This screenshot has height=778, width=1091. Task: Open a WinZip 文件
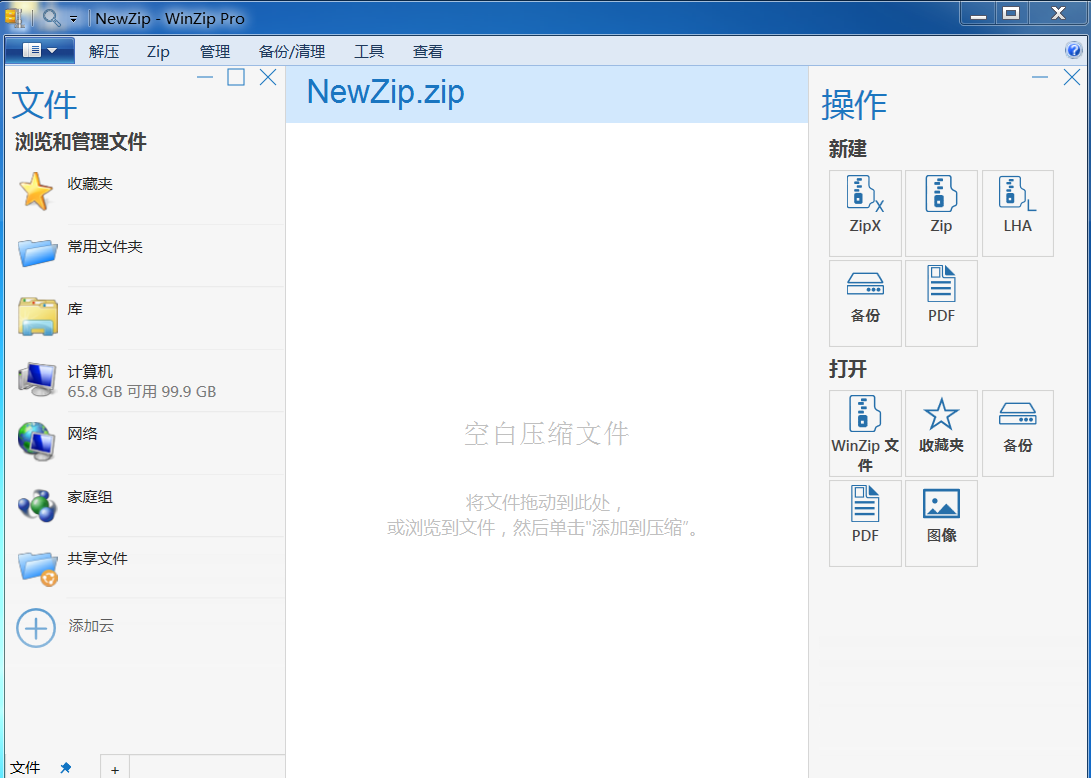click(865, 433)
